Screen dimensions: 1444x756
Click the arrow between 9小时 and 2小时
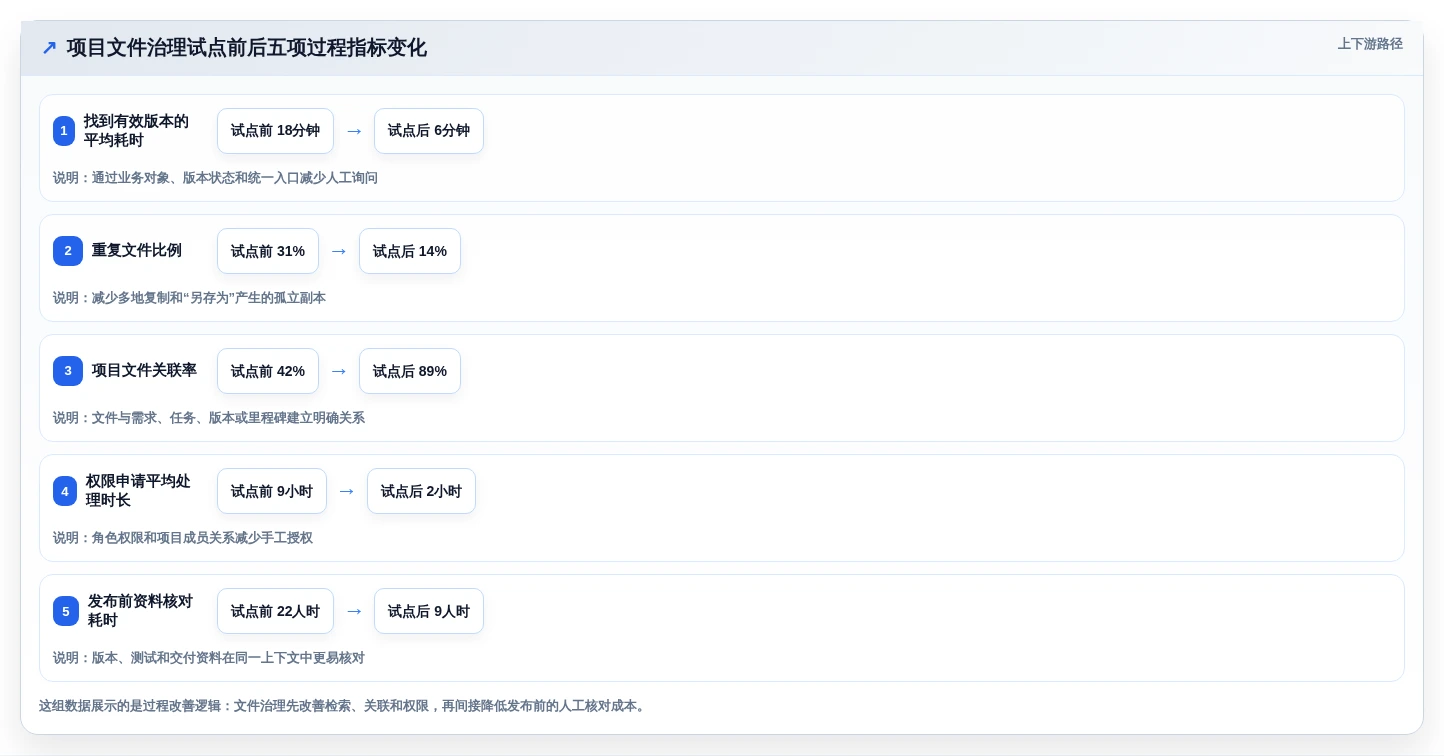[347, 491]
